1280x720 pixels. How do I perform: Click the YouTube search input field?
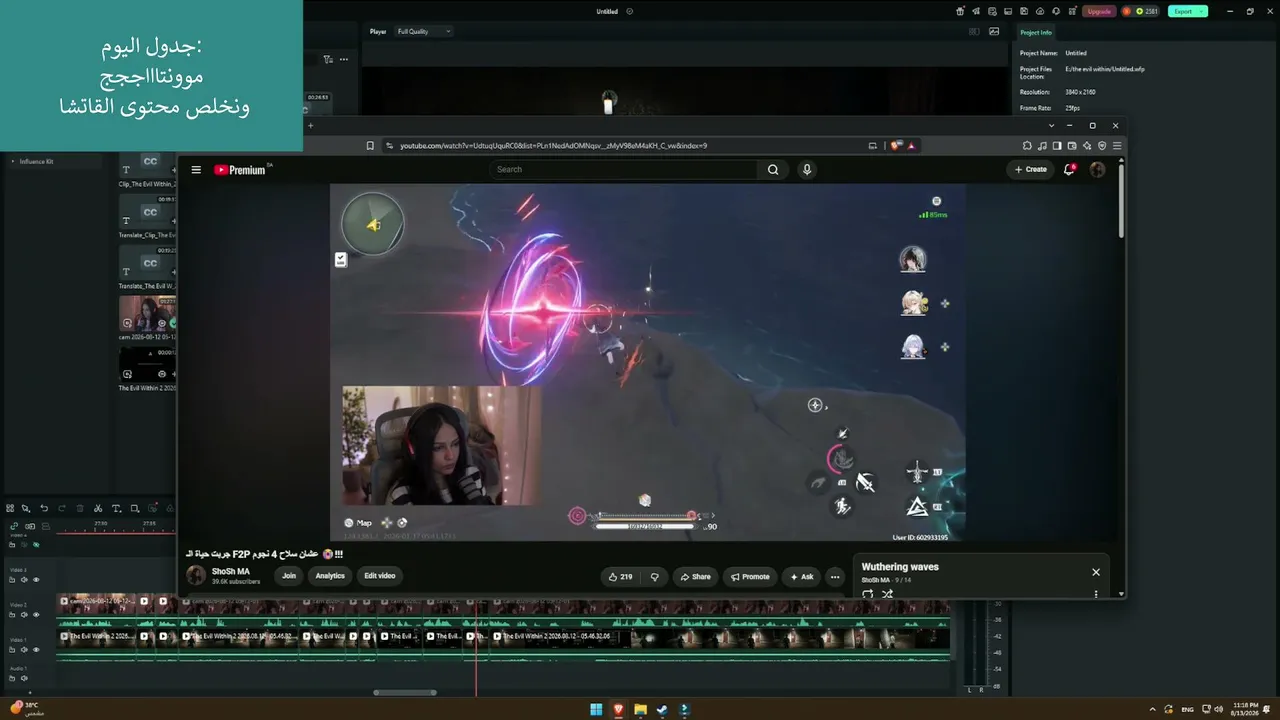(626, 170)
